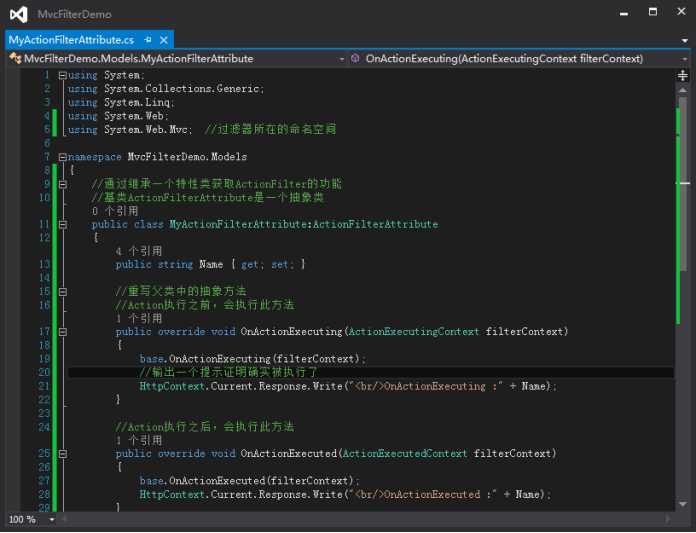This screenshot has width=696, height=533.
Task: Click the reference count above Name property
Action: tap(138, 251)
